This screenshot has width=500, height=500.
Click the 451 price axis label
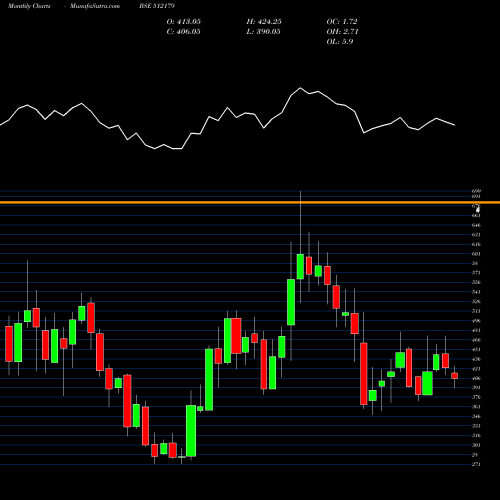(476, 349)
